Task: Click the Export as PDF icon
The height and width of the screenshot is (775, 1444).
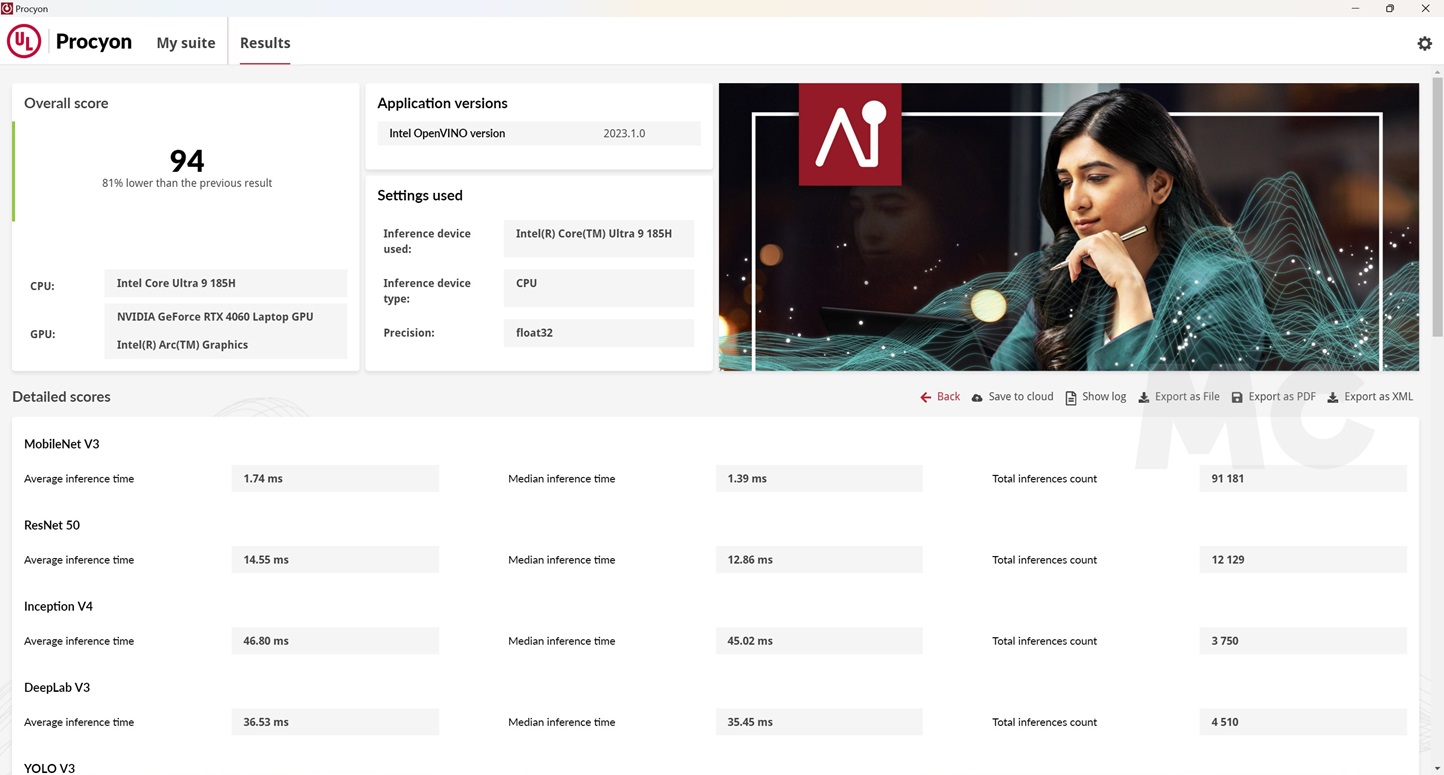Action: (1237, 397)
